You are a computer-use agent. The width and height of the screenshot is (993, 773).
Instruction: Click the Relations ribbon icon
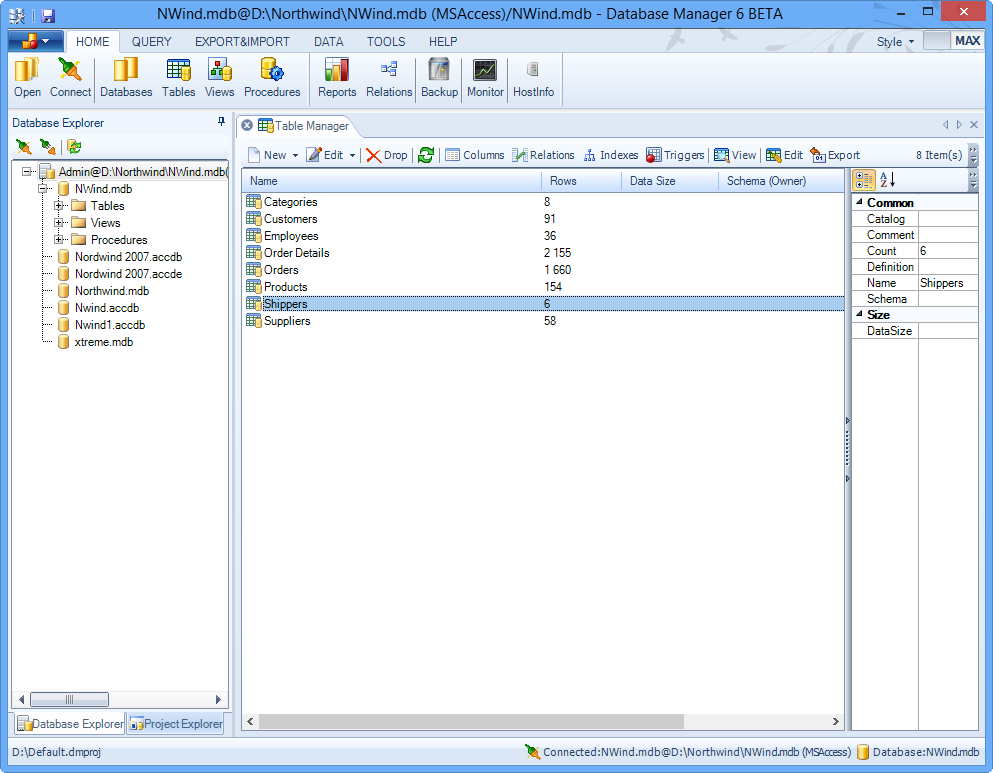coord(389,77)
